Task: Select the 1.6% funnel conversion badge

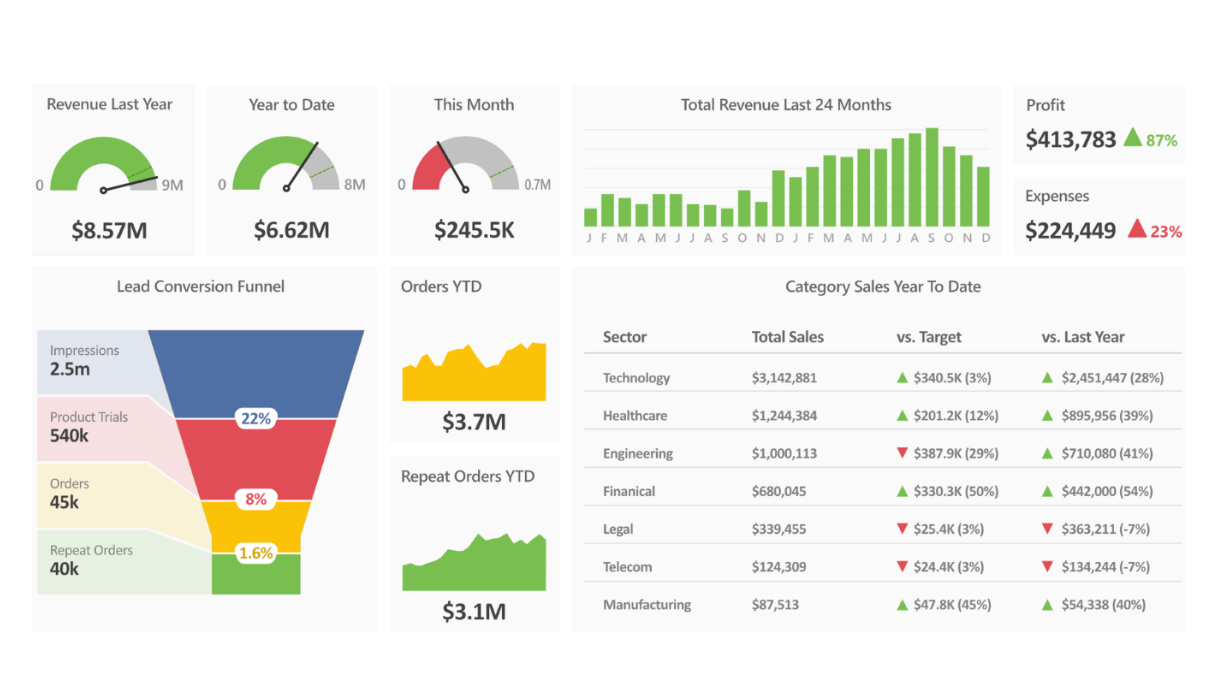Action: tap(256, 553)
